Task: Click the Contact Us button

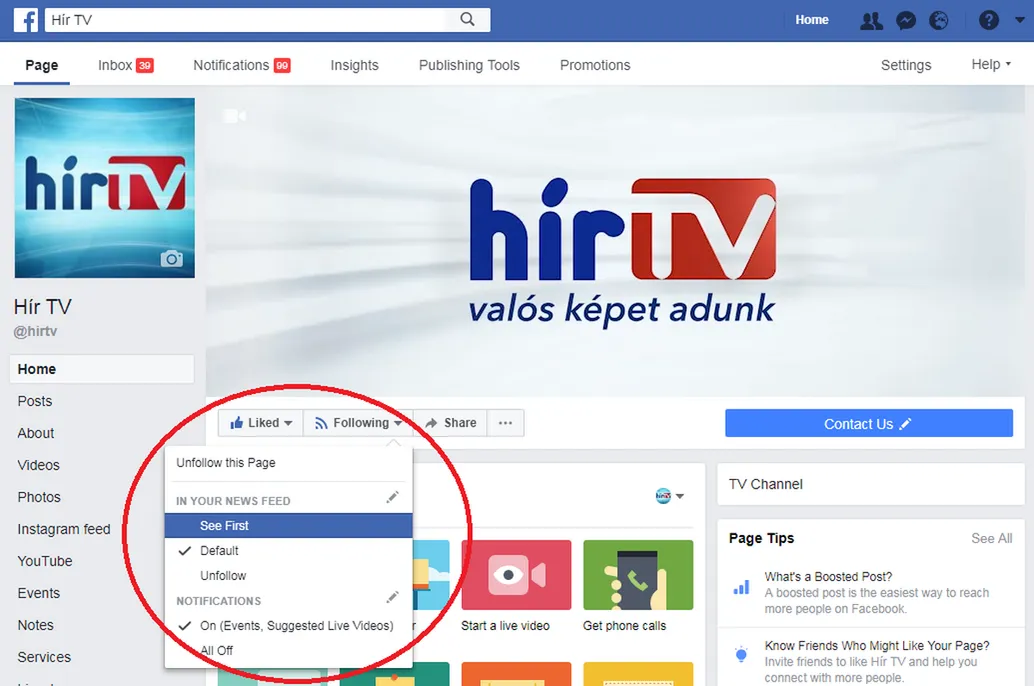Action: pos(868,424)
